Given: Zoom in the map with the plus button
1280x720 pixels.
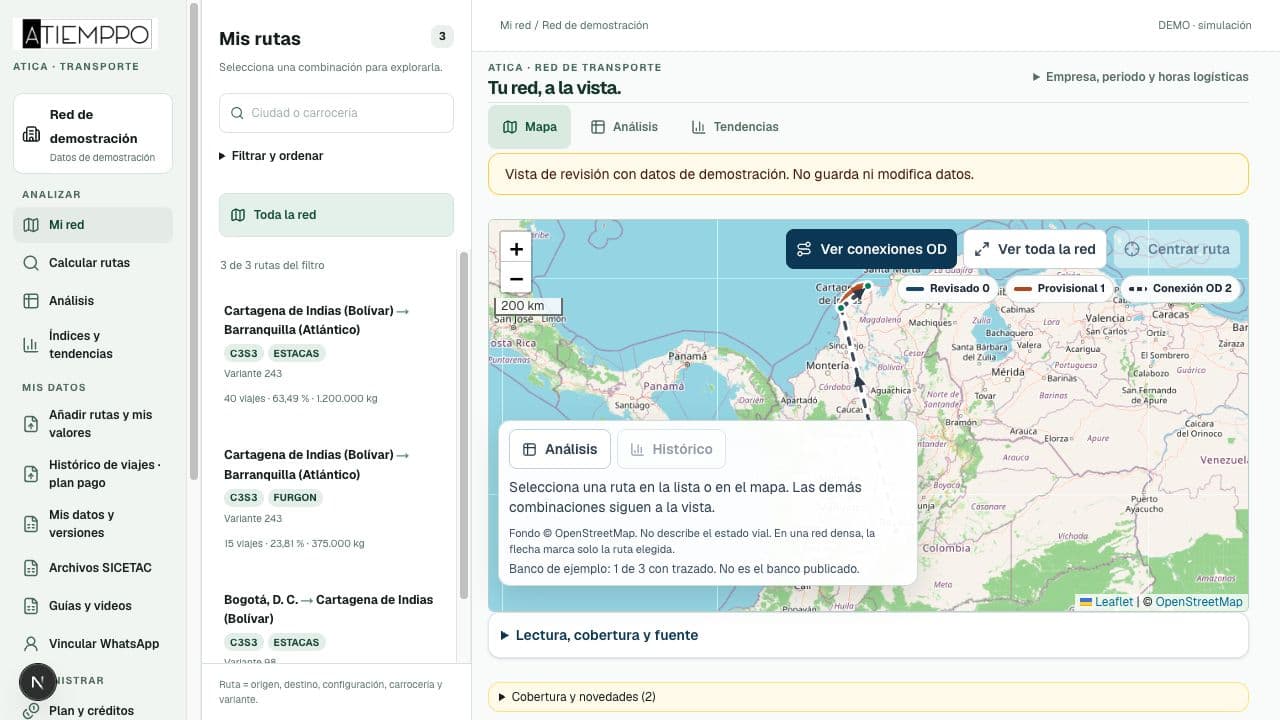Looking at the screenshot, I should point(516,249).
